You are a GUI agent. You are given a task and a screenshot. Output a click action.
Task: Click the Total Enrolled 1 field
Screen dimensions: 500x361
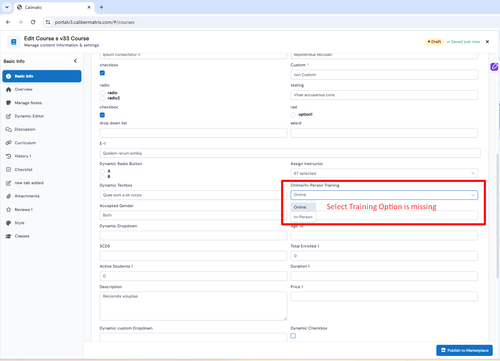point(384,256)
